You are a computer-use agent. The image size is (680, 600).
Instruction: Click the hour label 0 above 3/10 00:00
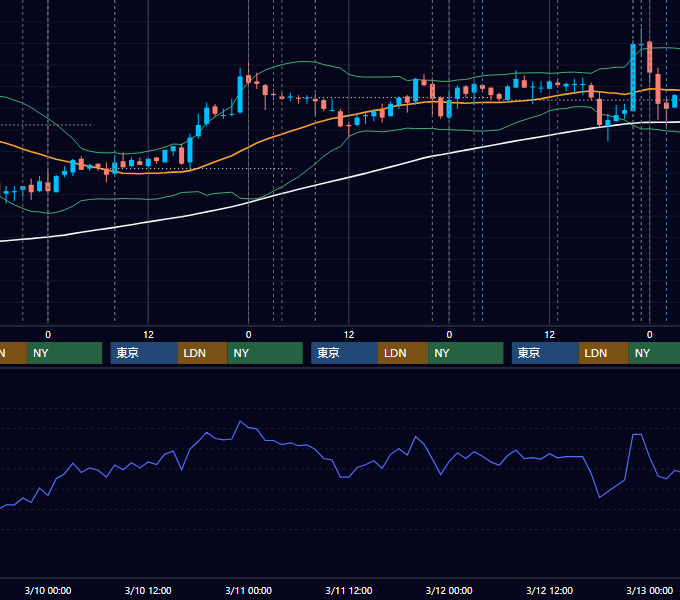click(x=48, y=335)
